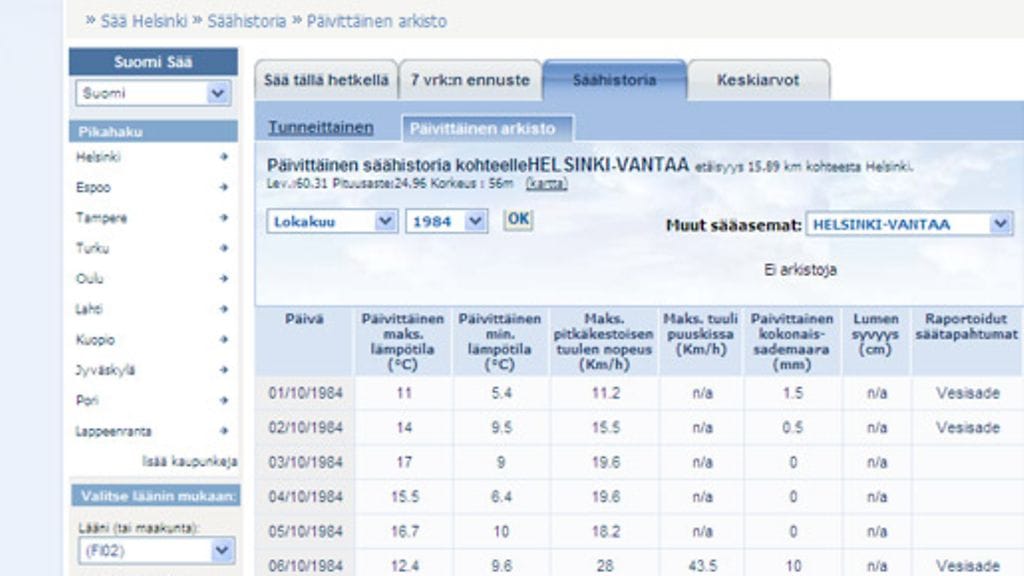Click the (kartta) map link
This screenshot has height=576, width=1024.
tap(546, 184)
